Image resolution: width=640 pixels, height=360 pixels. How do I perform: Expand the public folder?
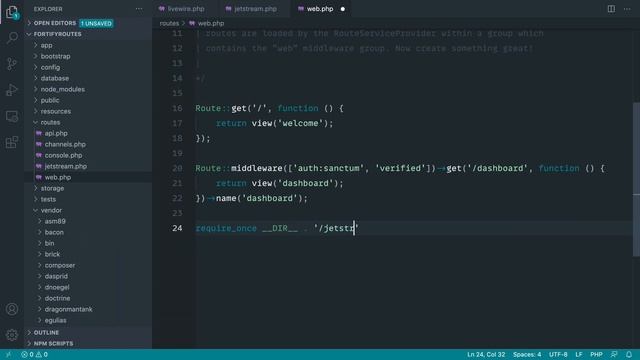click(50, 100)
